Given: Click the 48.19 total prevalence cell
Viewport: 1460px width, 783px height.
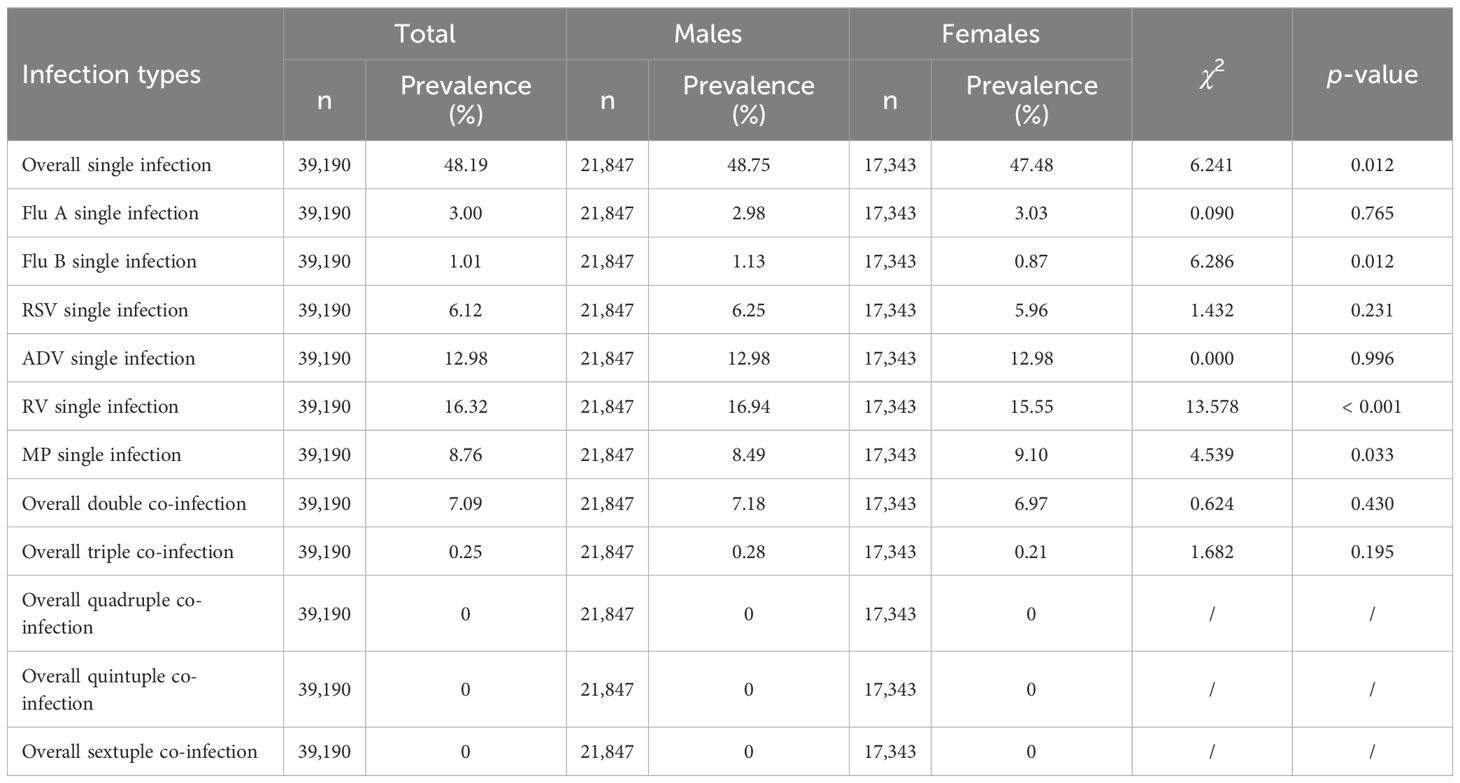Looking at the screenshot, I should (x=465, y=165).
